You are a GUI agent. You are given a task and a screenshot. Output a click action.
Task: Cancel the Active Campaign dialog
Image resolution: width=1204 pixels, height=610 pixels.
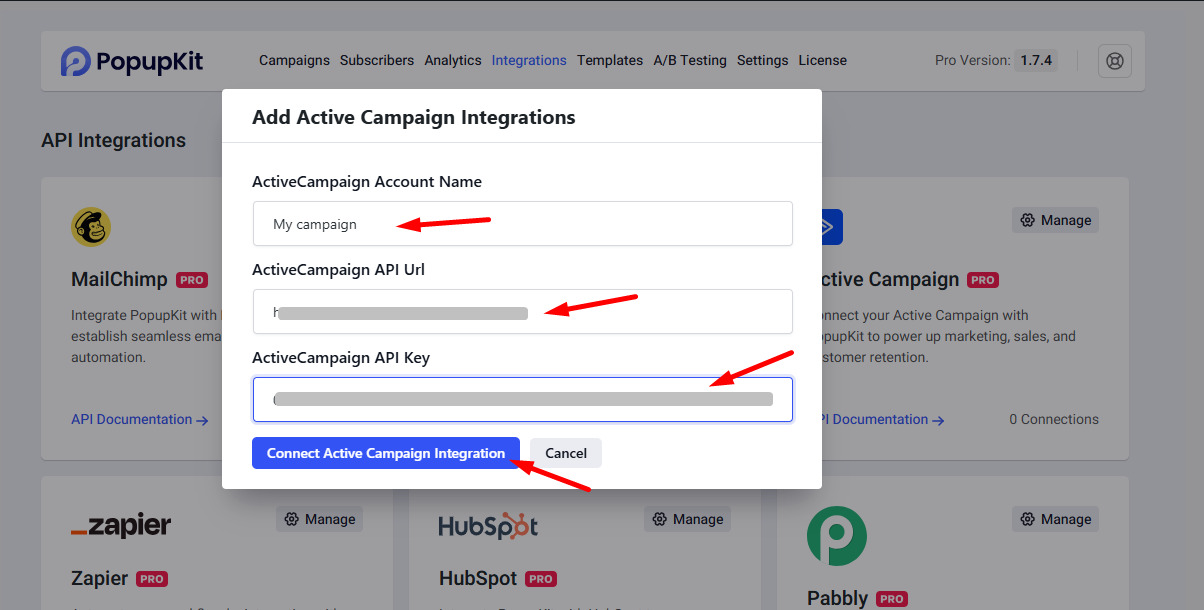pyautogui.click(x=565, y=452)
